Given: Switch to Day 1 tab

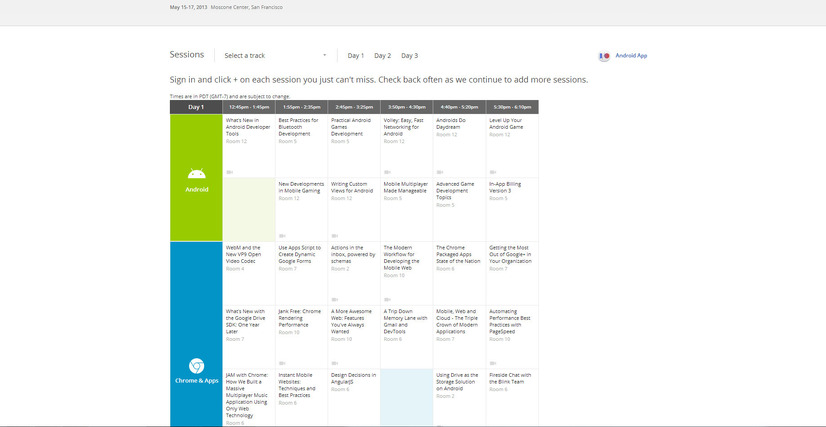Looking at the screenshot, I should click(356, 56).
